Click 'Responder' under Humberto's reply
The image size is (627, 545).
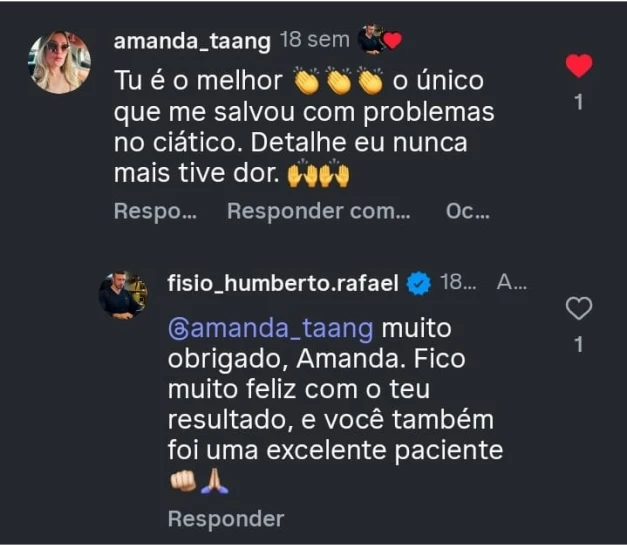click(x=226, y=518)
